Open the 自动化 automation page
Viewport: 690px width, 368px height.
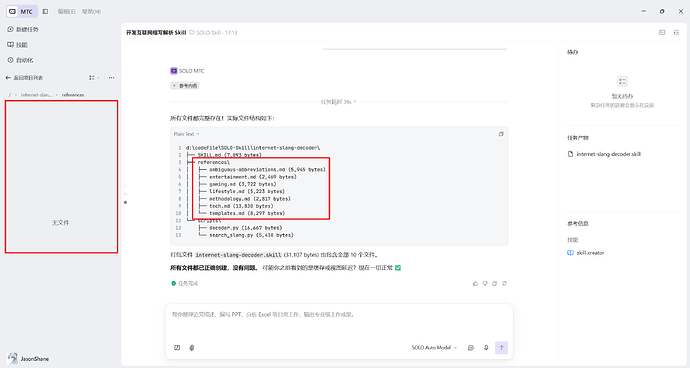pos(20,60)
